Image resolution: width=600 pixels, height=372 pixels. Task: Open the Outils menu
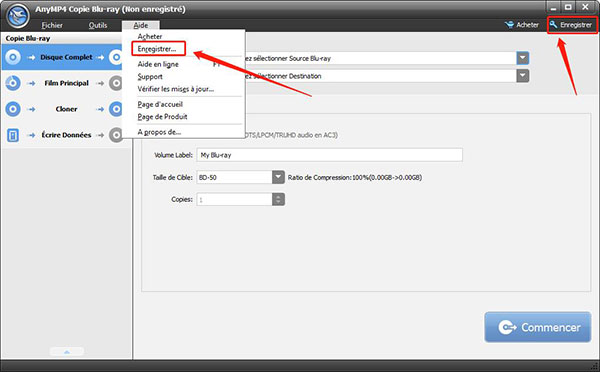(x=98, y=25)
